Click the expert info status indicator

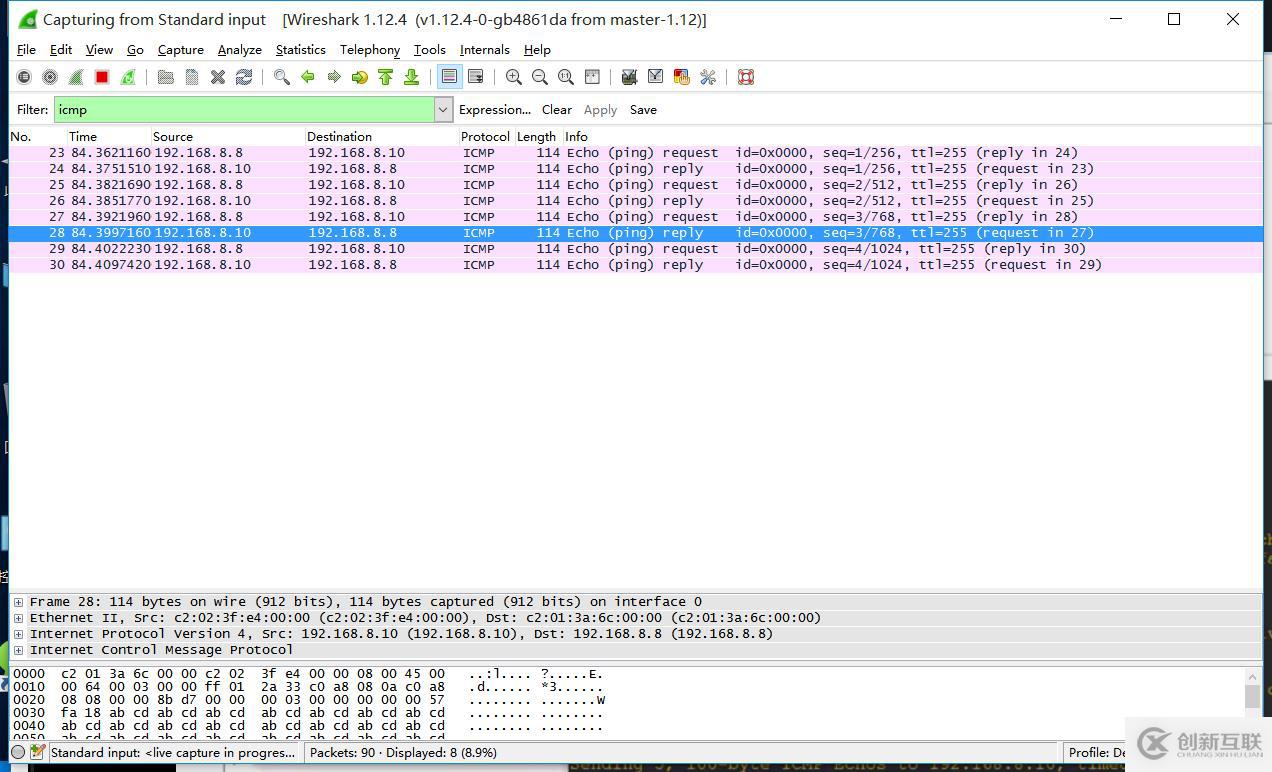18,752
